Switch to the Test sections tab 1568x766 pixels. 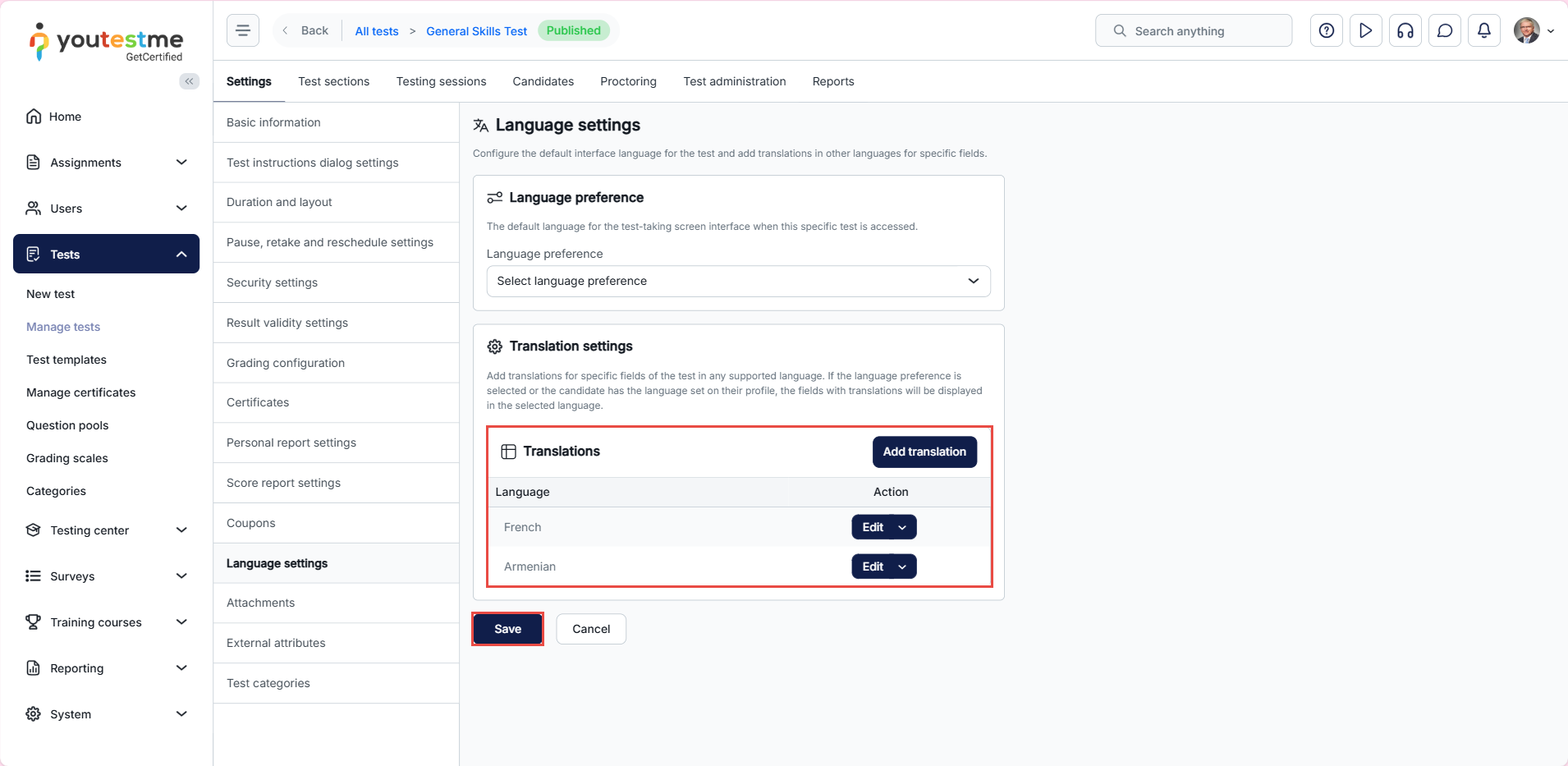coord(333,81)
